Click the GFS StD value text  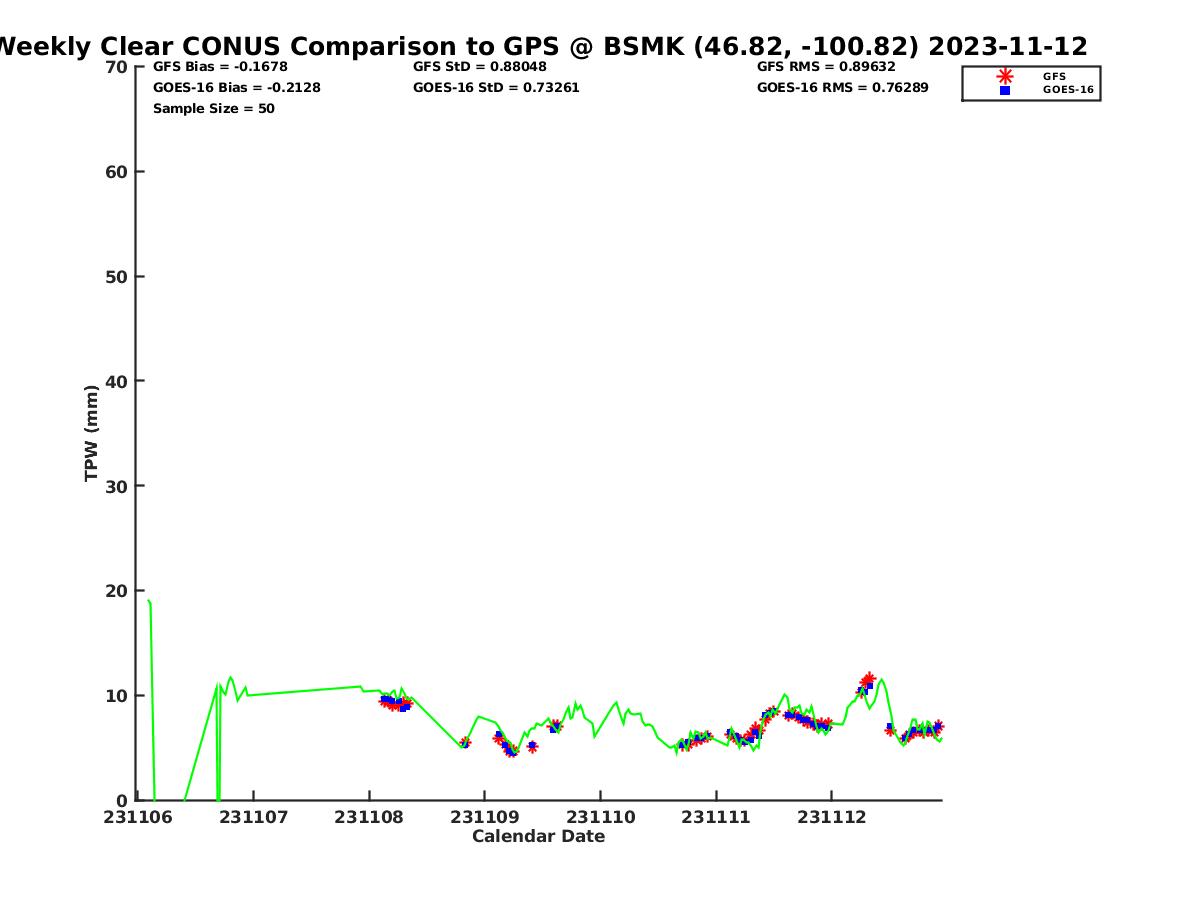(x=479, y=67)
